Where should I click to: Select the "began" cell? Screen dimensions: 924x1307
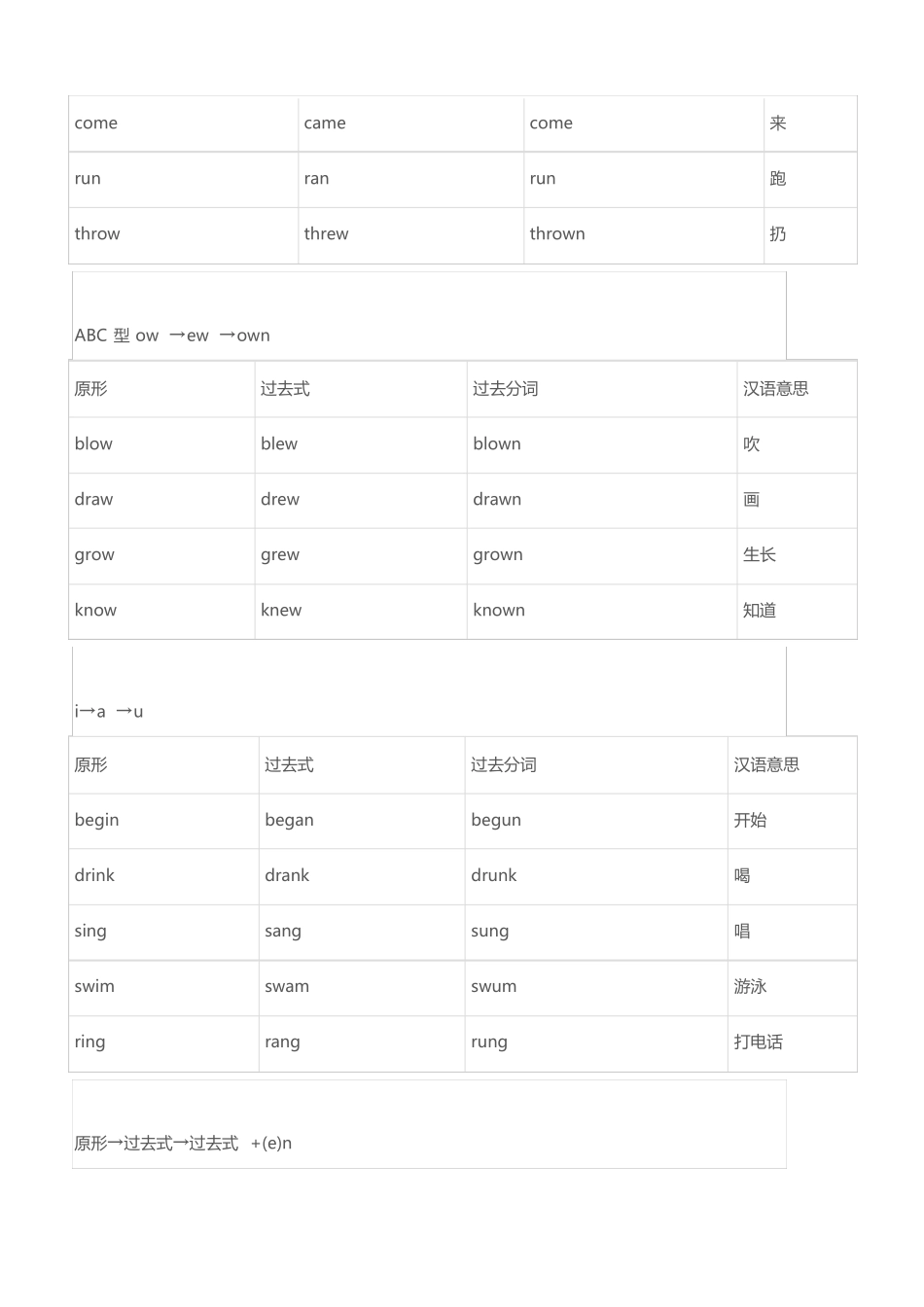pyautogui.click(x=289, y=821)
